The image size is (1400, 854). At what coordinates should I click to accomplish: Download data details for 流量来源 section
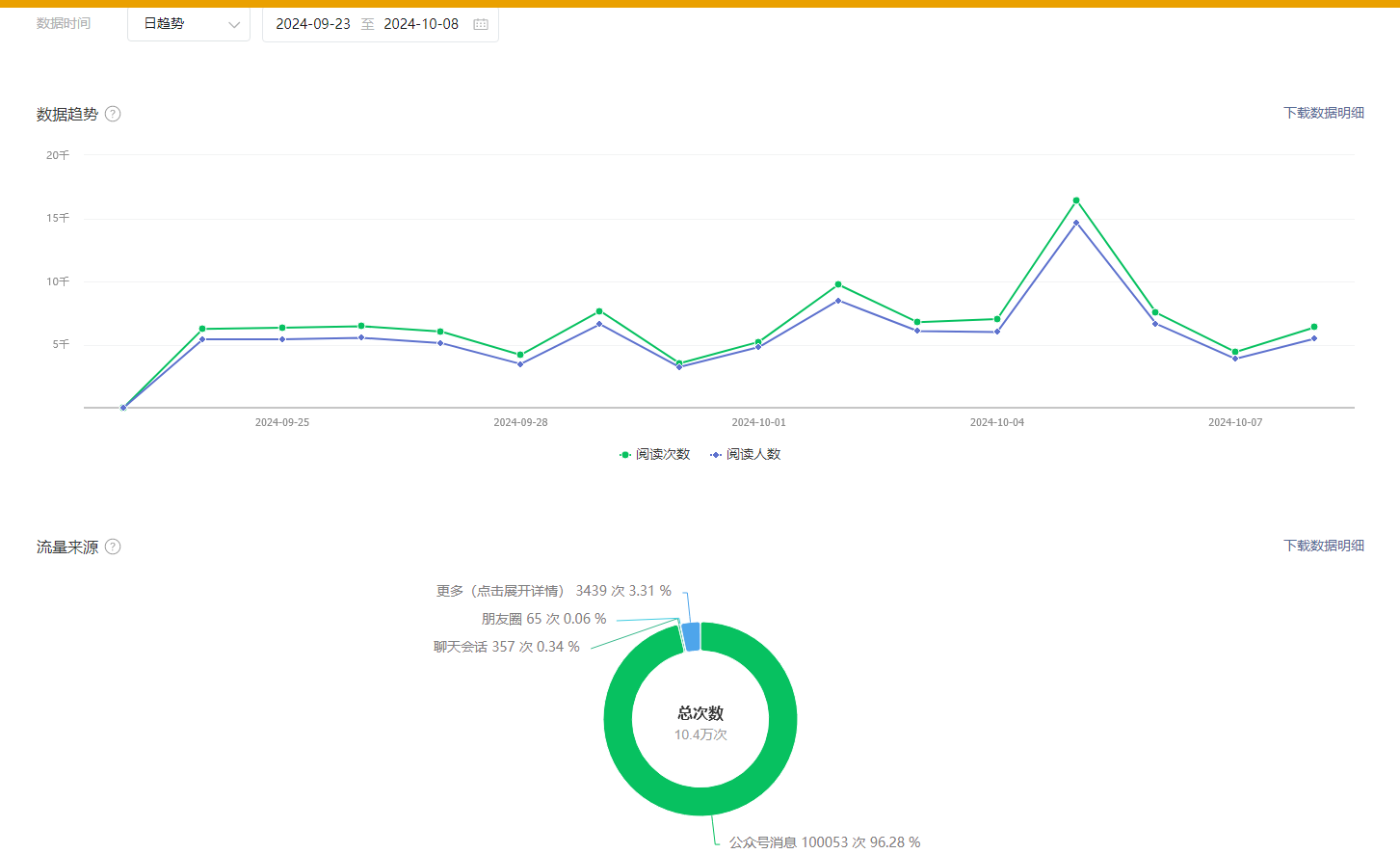1323,546
